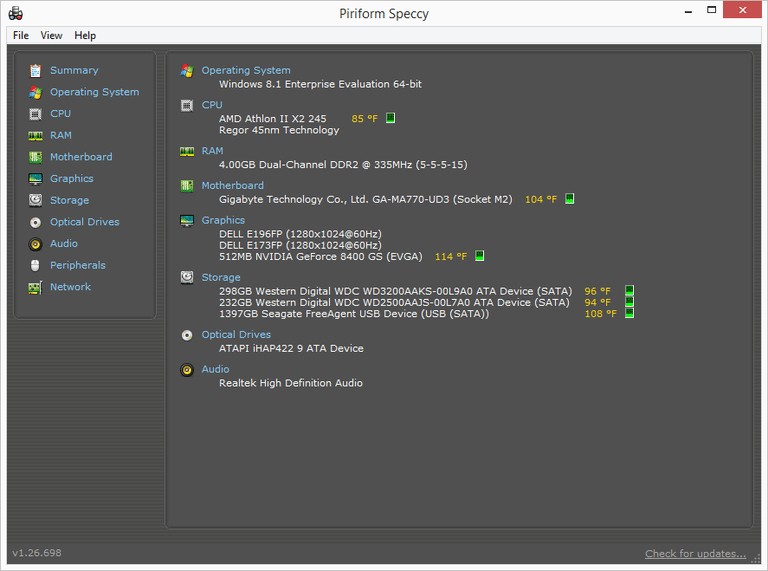Image resolution: width=768 pixels, height=571 pixels.
Task: Select the CPU chip icon in sidebar
Action: click(35, 114)
